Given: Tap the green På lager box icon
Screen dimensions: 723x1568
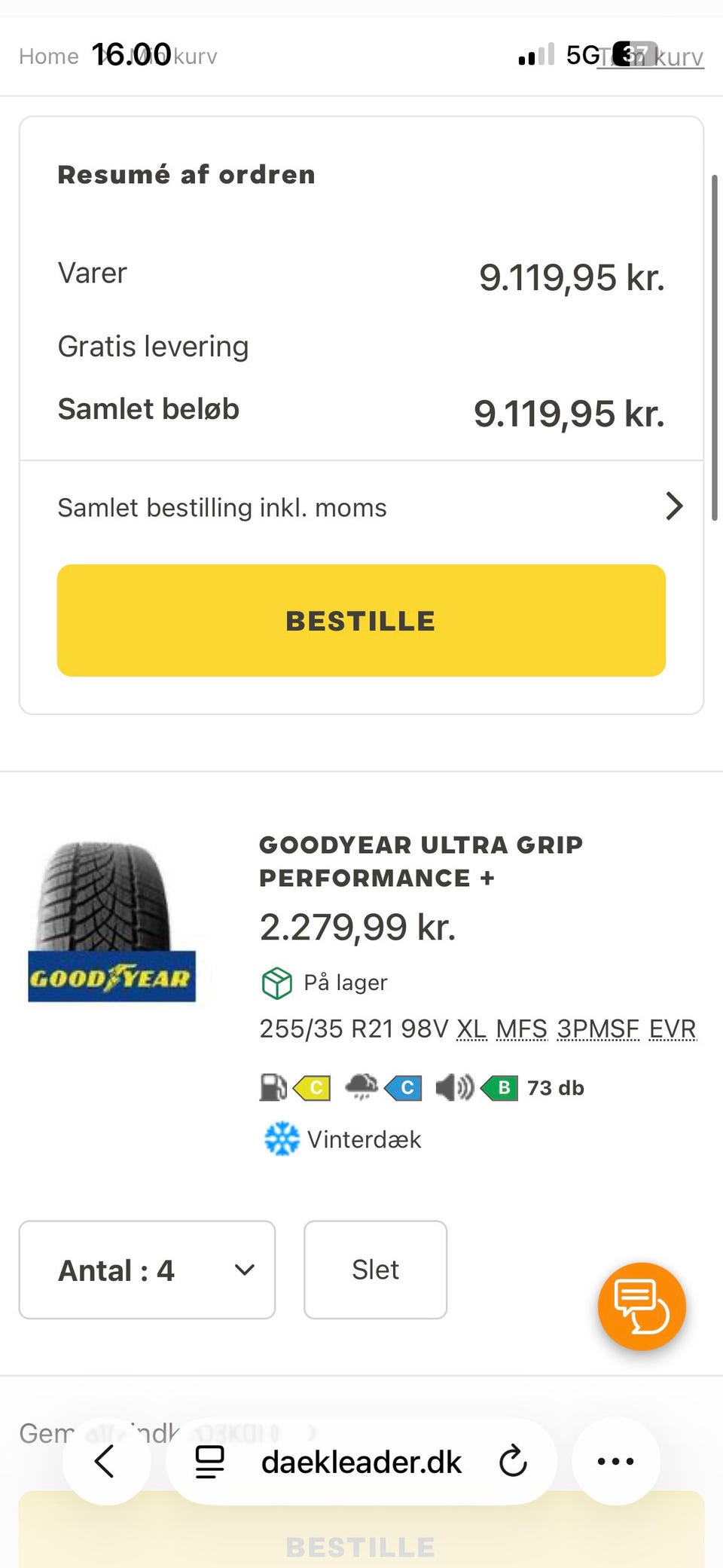Looking at the screenshot, I should (x=276, y=983).
